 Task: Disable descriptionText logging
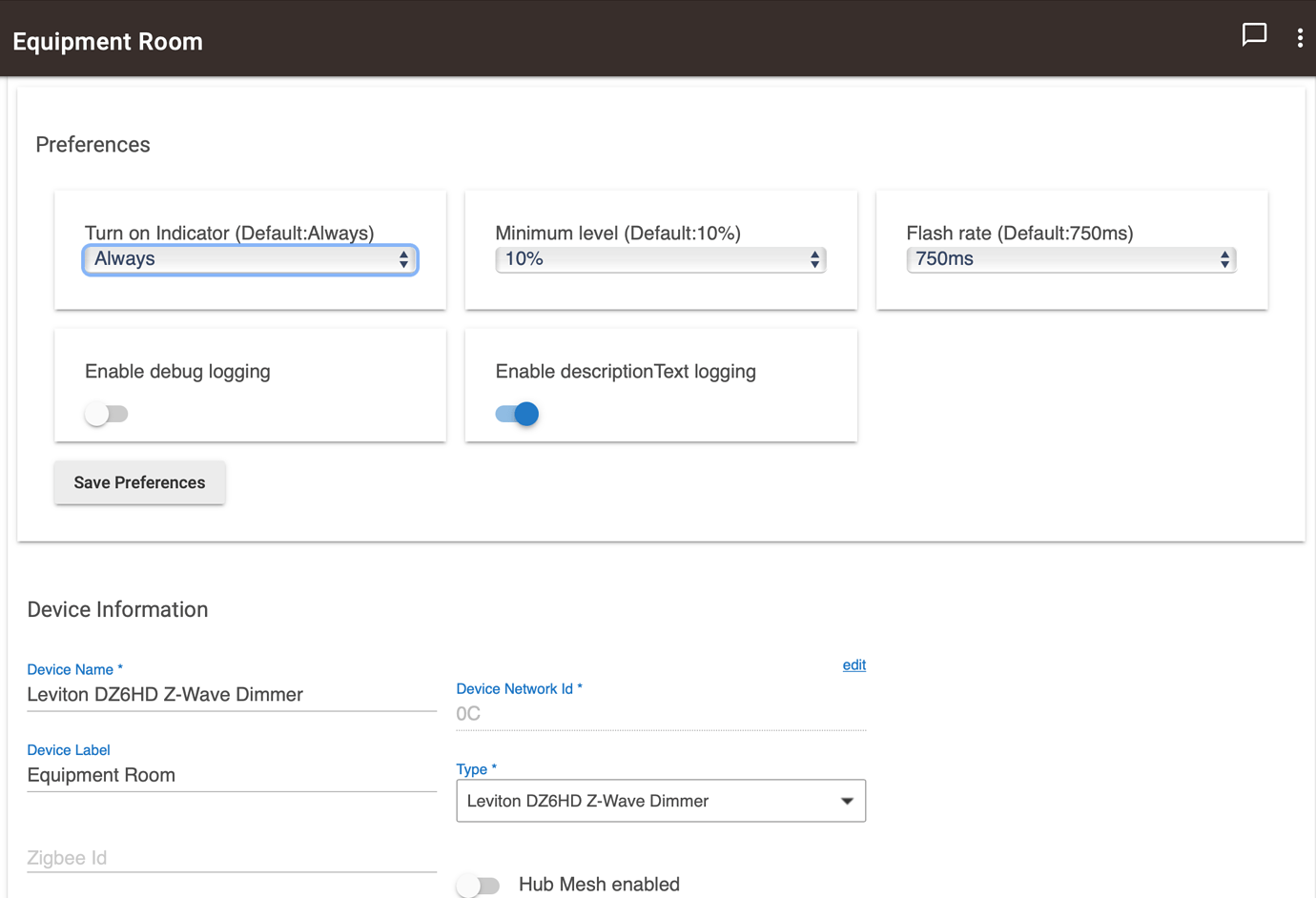[516, 413]
